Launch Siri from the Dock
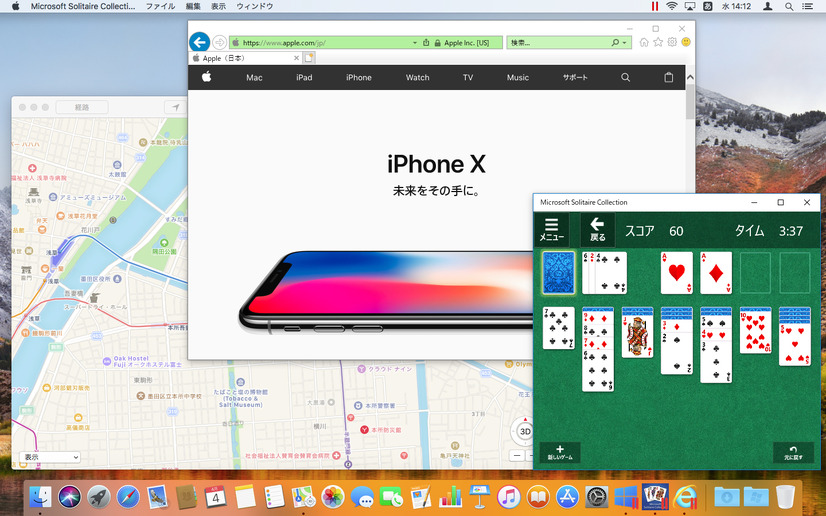This screenshot has height=516, width=826. 69,497
